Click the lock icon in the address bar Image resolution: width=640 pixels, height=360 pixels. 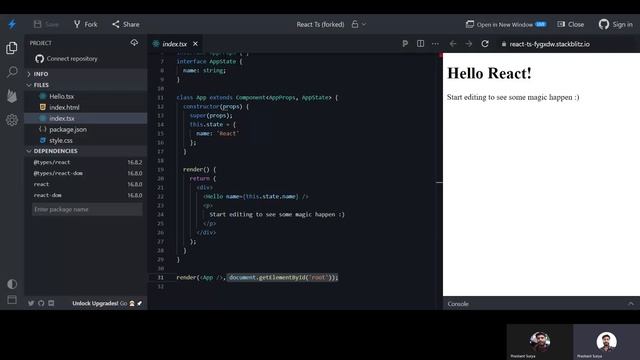(x=504, y=44)
